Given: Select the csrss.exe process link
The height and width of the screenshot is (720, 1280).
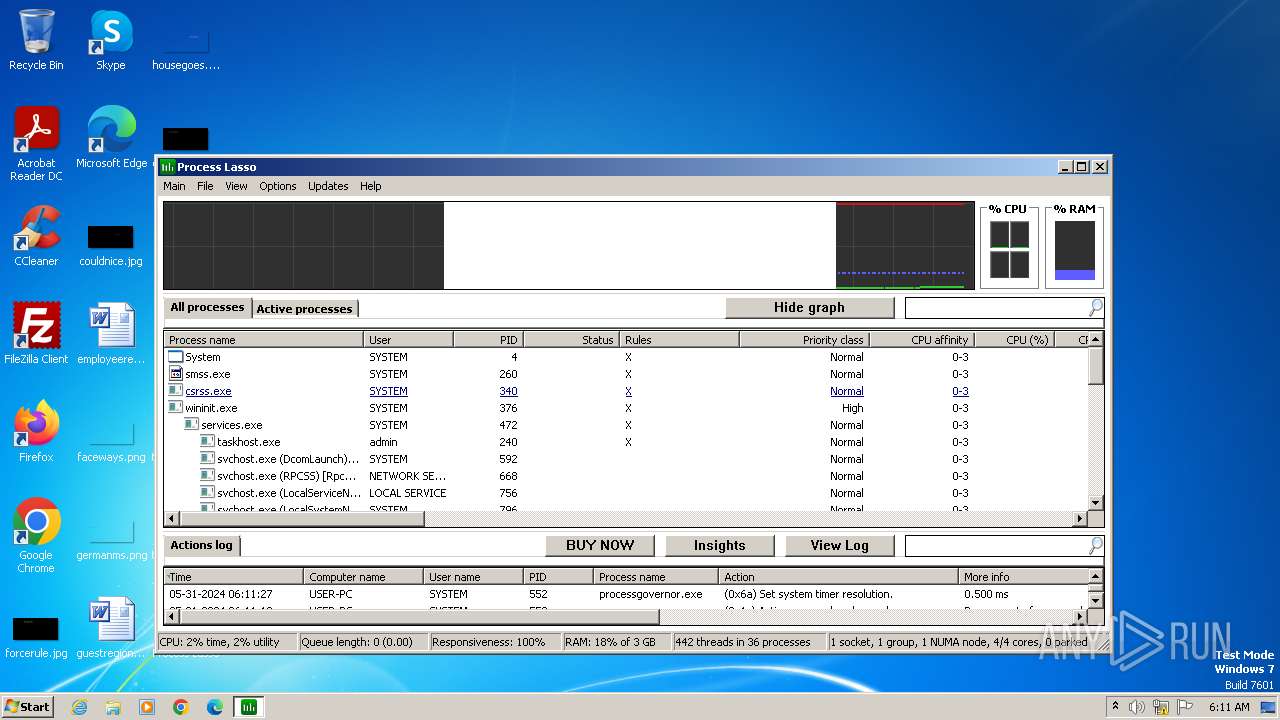Looking at the screenshot, I should [208, 391].
